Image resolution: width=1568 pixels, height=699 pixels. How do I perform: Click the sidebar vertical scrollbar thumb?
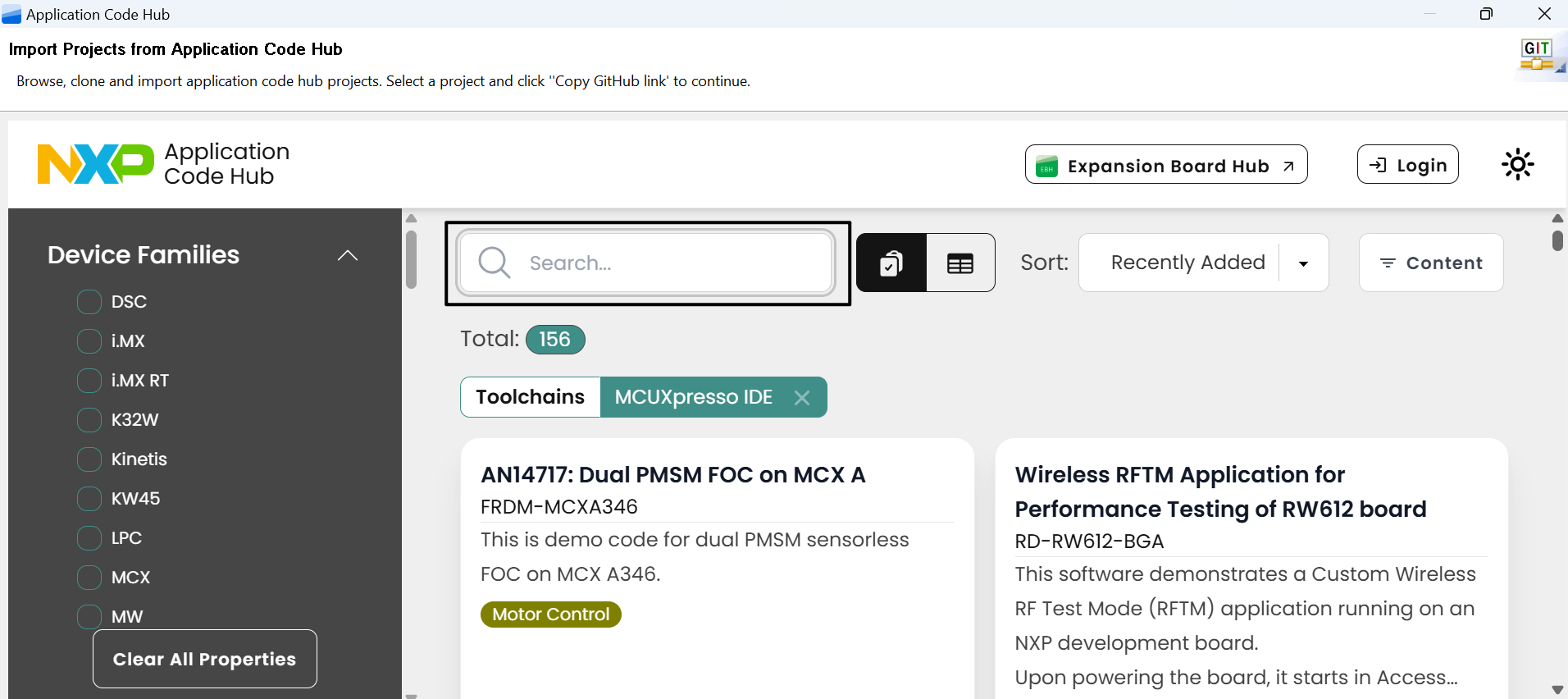pos(412,259)
